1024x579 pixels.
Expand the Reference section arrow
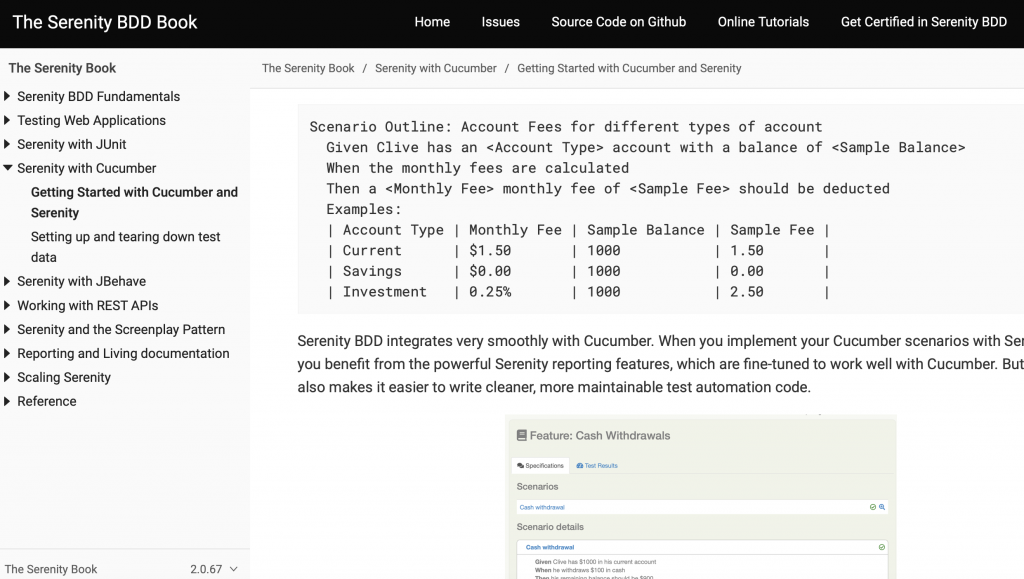(x=7, y=401)
